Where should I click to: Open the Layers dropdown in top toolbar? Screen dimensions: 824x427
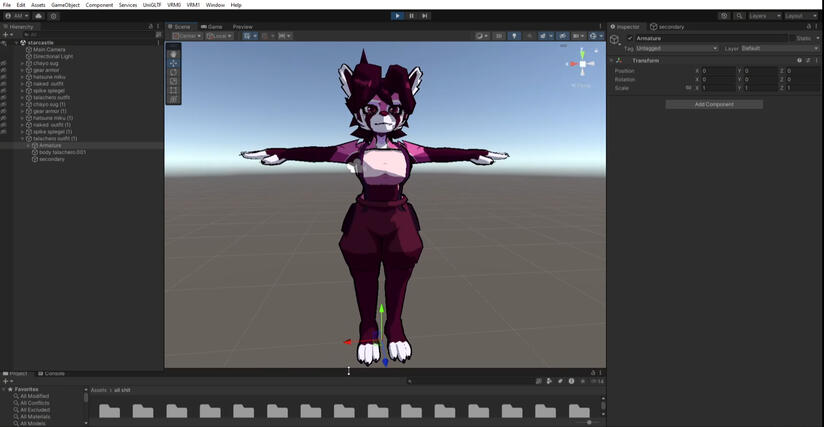pos(763,16)
